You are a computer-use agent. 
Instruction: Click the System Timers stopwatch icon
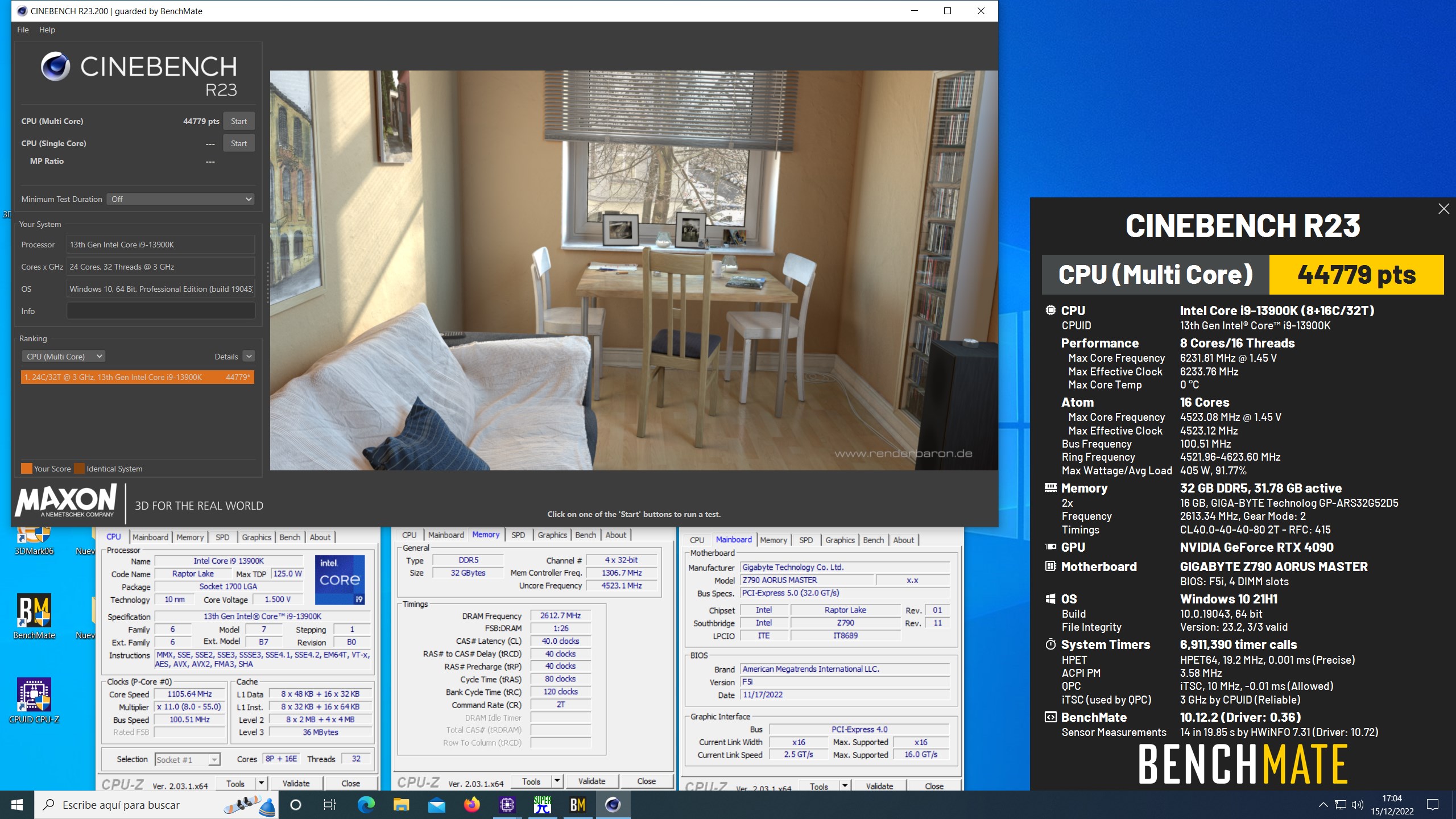coord(1050,644)
